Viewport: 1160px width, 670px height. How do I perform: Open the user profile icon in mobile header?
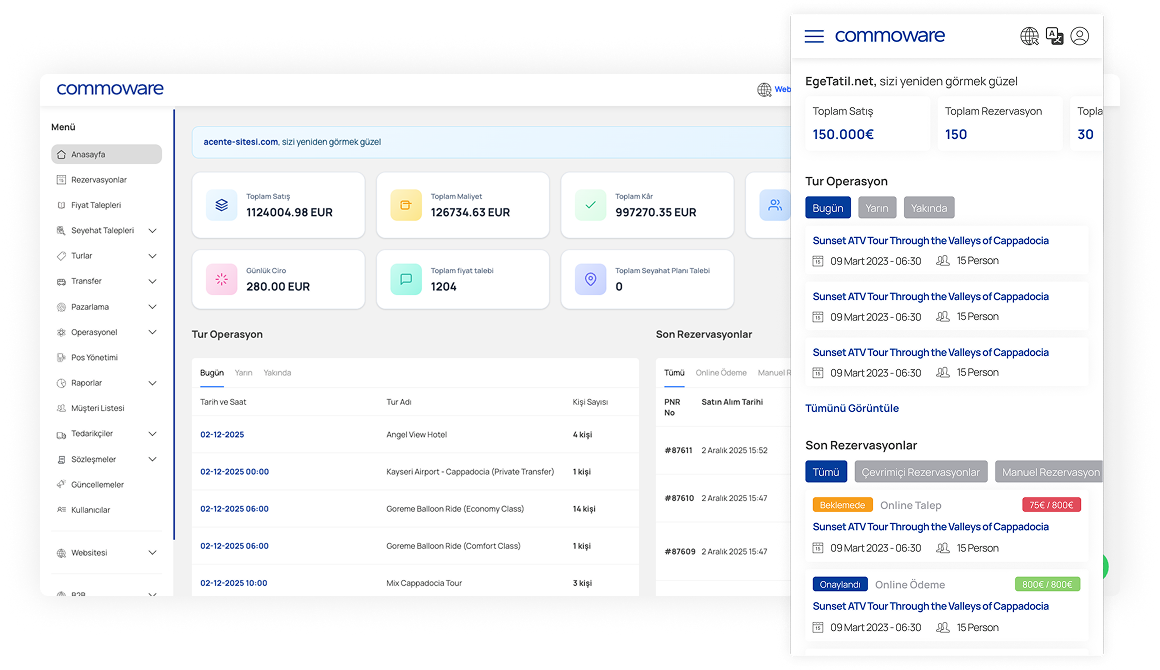point(1079,36)
